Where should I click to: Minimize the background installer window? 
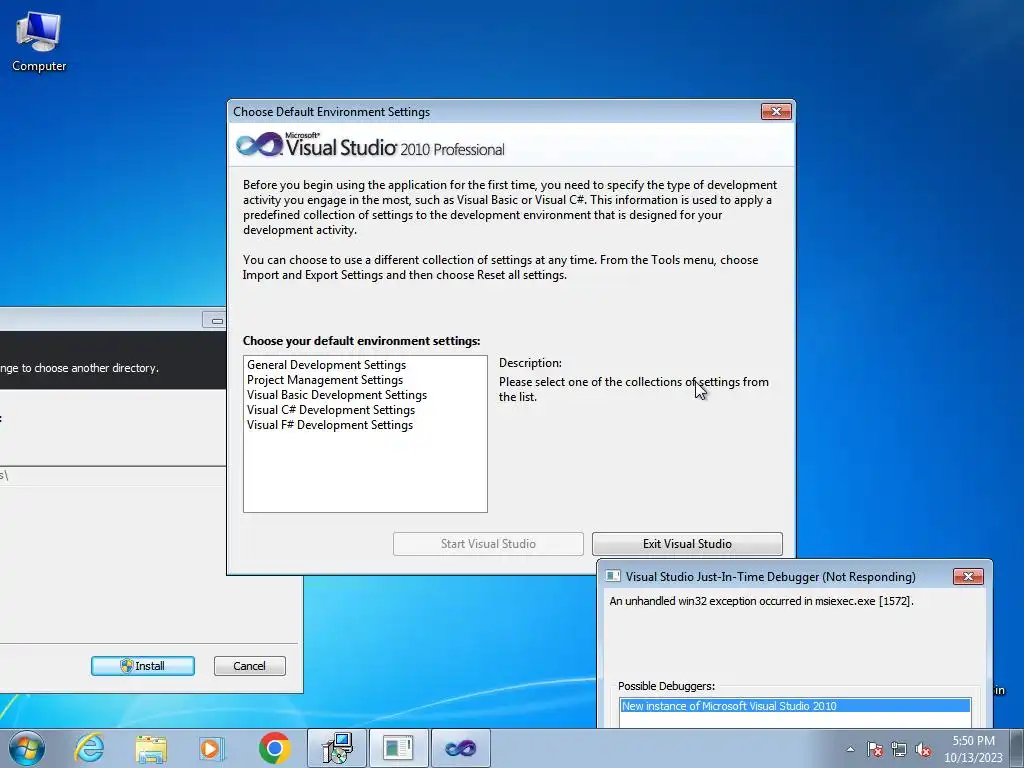[x=216, y=321]
